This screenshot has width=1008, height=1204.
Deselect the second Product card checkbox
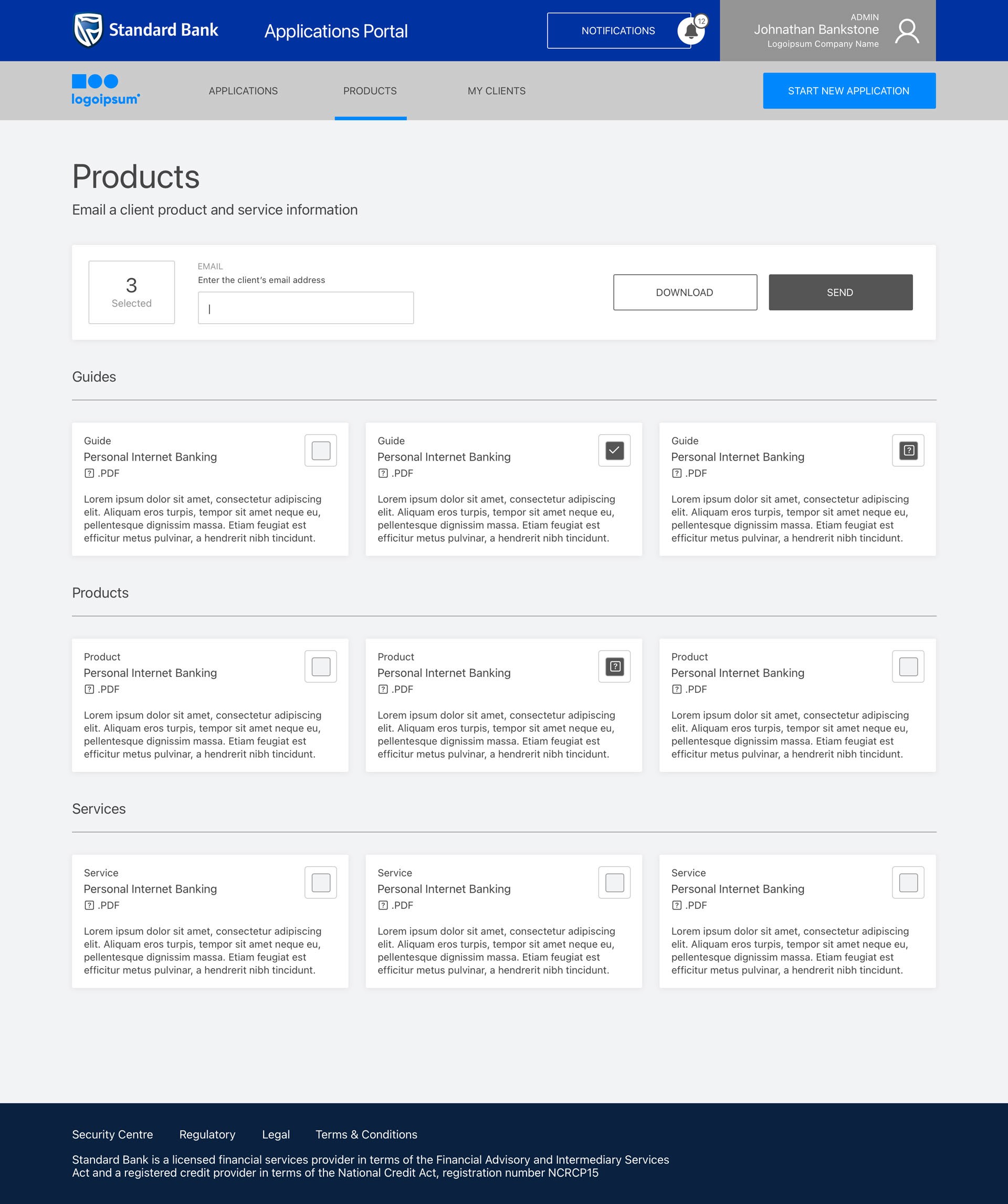pos(614,666)
